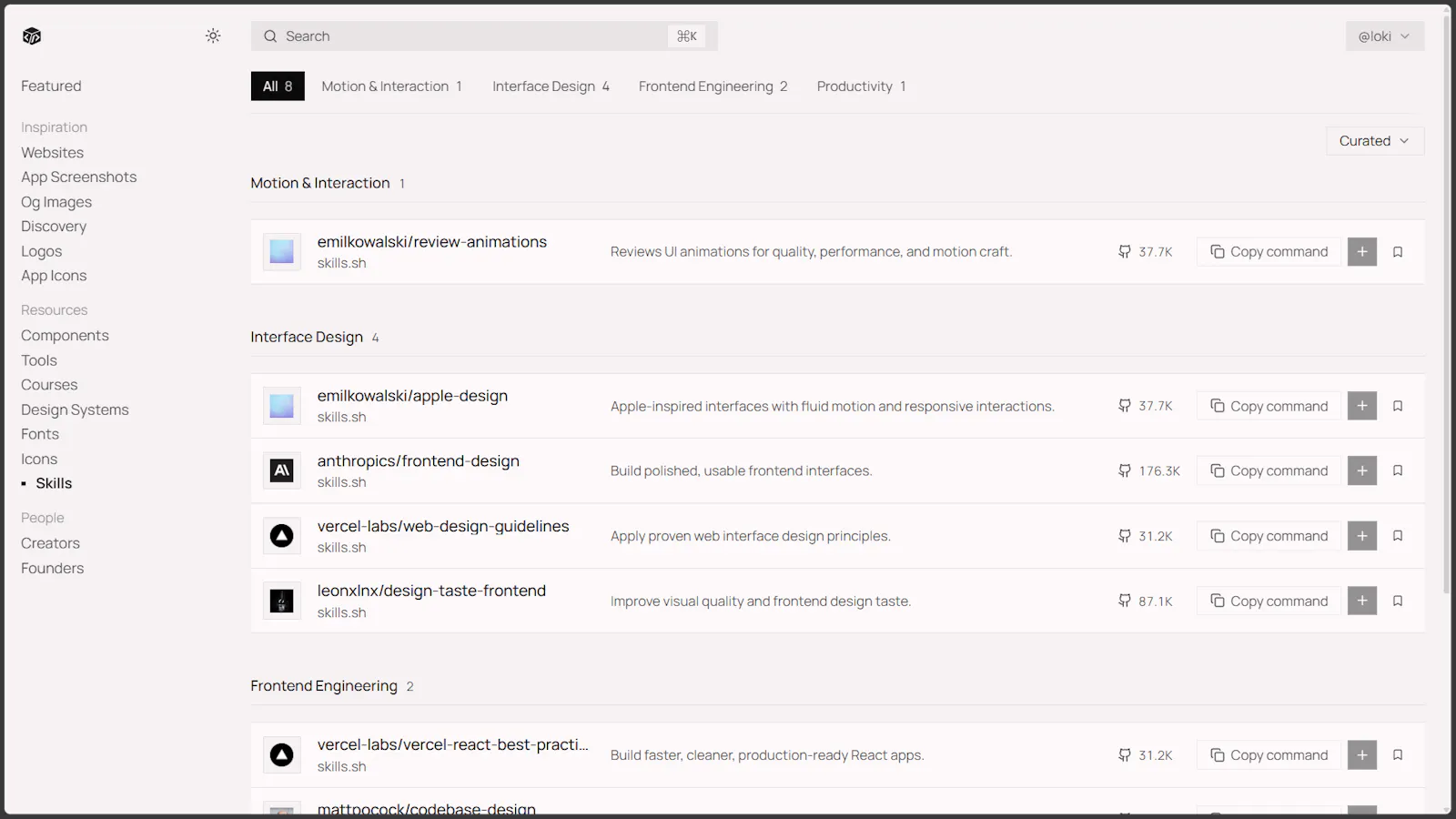This screenshot has height=819, width=1456.
Task: Copy command for design-taste-frontend
Action: [1269, 601]
